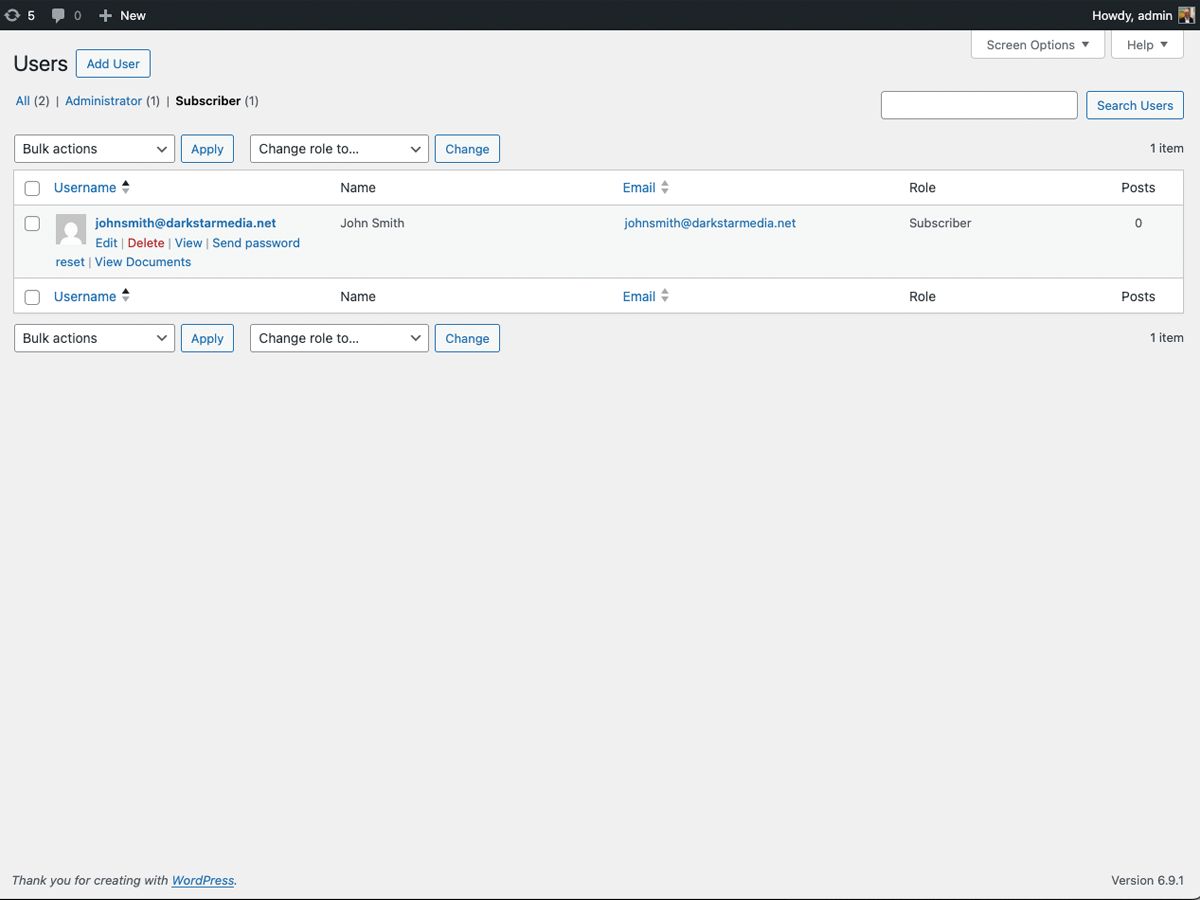Click the admin avatar in top bar
The image size is (1200, 900).
point(1186,15)
